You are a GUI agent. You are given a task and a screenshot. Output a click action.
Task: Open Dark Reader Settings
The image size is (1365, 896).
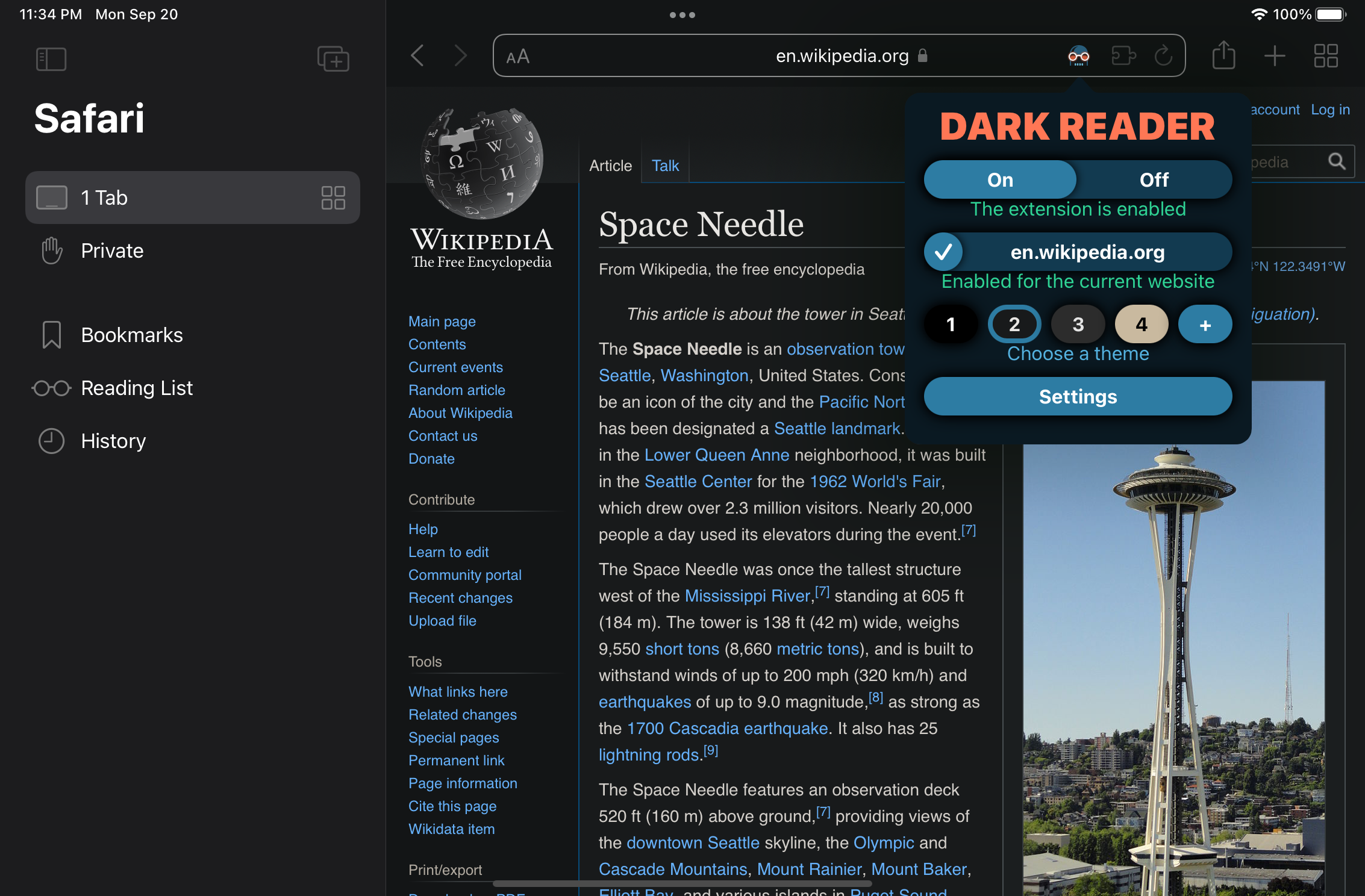coord(1078,396)
